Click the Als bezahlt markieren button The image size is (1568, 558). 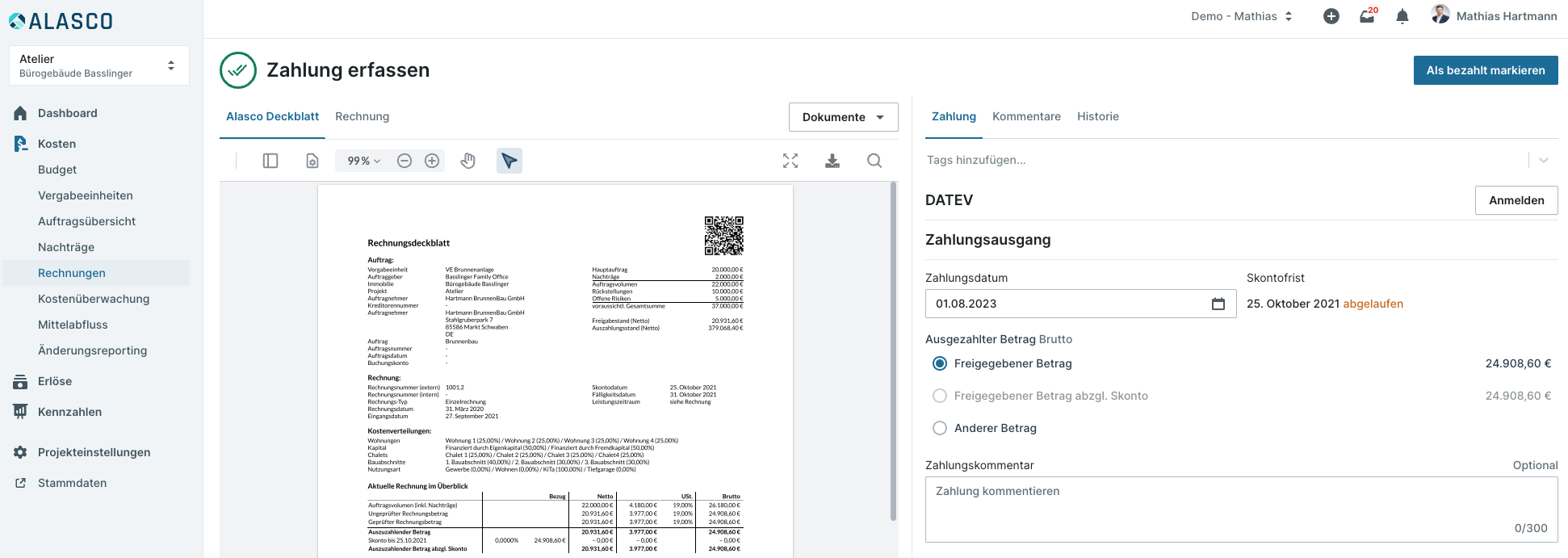point(1485,70)
